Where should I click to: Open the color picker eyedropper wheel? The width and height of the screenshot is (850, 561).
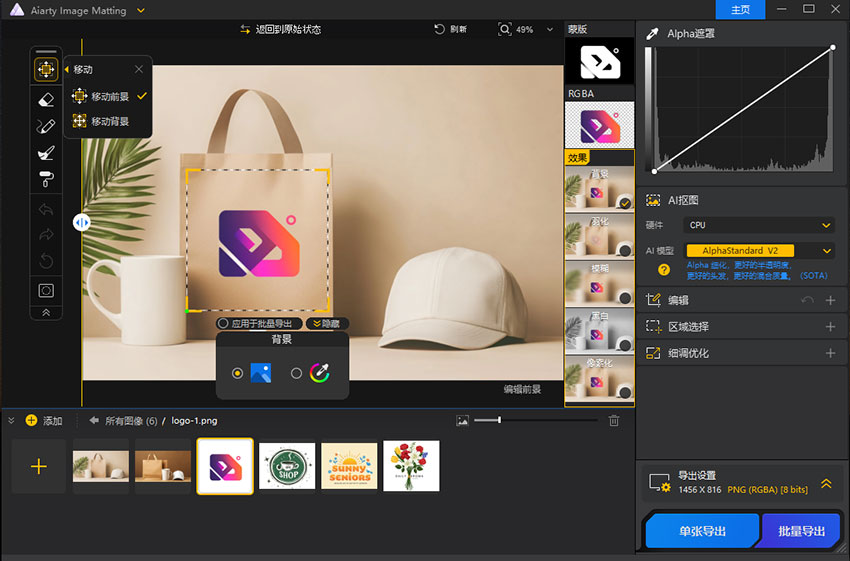pyautogui.click(x=320, y=373)
